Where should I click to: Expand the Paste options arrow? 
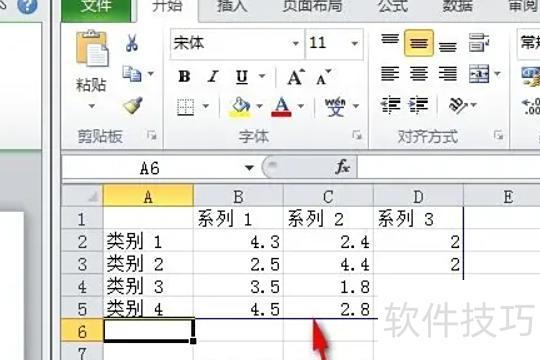click(x=92, y=106)
